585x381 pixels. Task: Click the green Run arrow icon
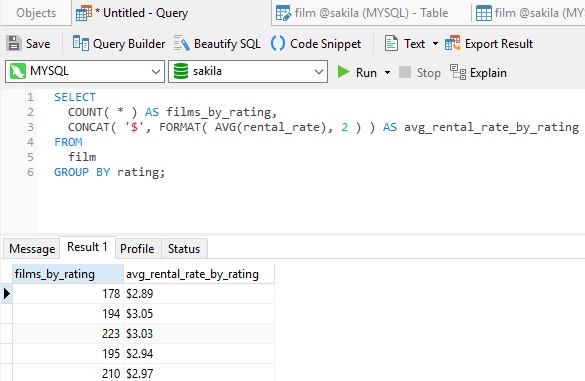tap(343, 72)
